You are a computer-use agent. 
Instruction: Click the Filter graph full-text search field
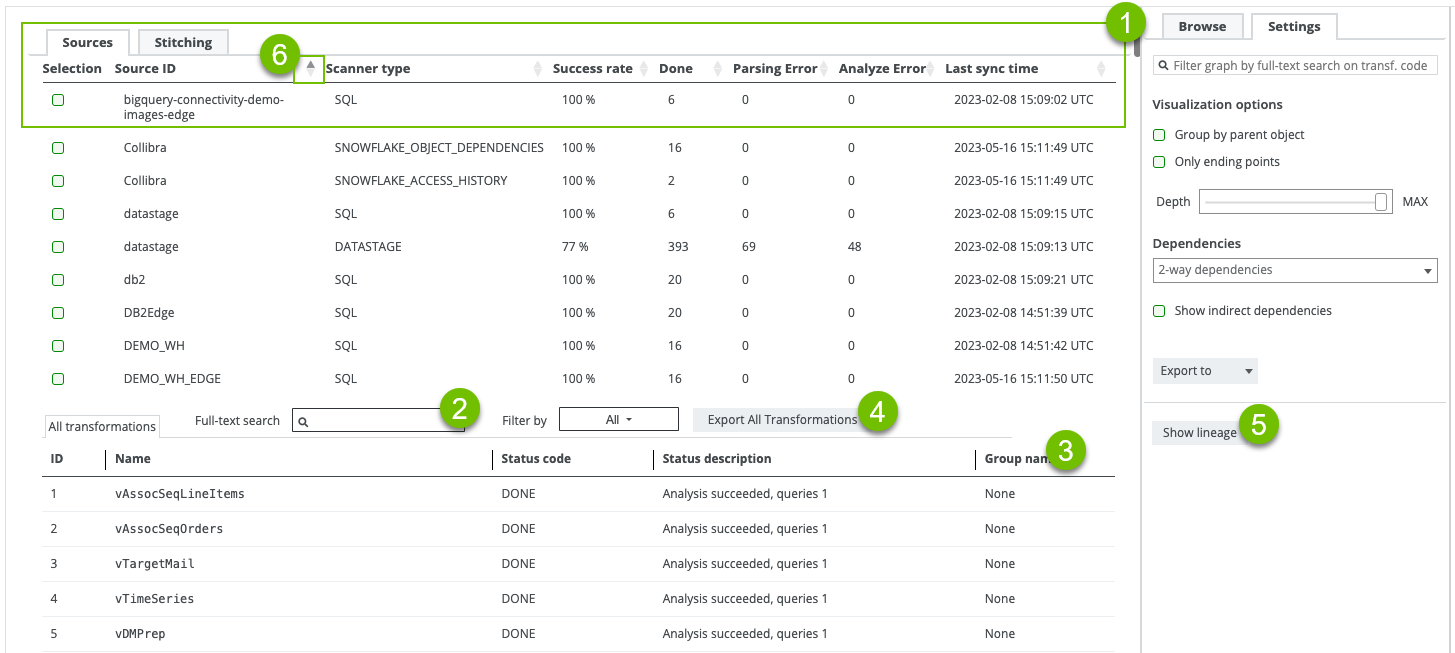click(1302, 65)
